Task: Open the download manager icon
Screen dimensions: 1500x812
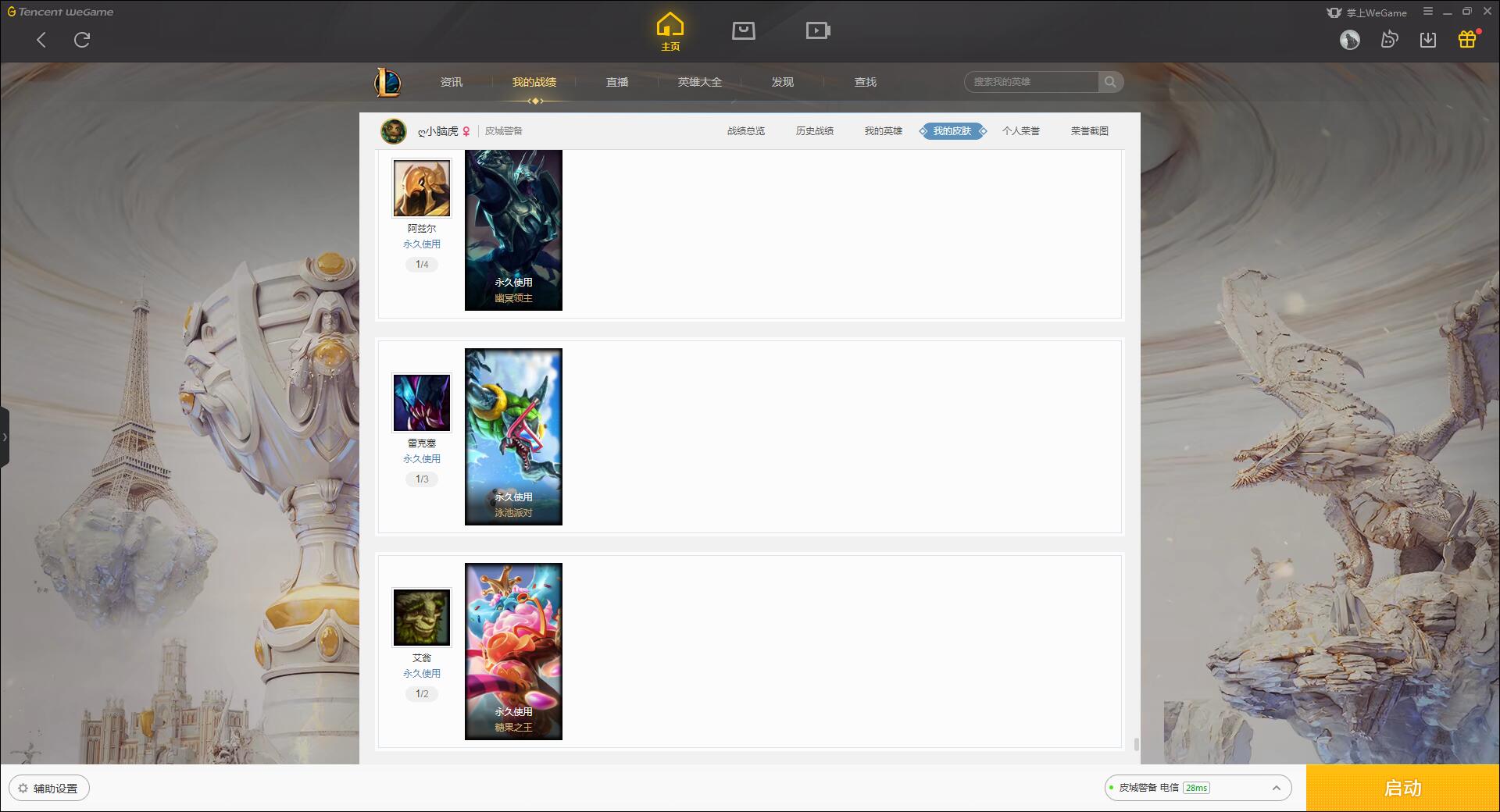Action: [1428, 40]
